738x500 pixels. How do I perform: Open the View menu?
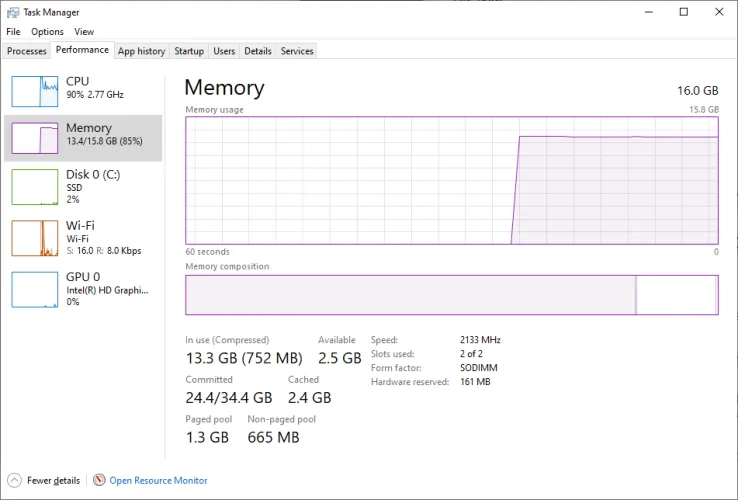tap(84, 32)
